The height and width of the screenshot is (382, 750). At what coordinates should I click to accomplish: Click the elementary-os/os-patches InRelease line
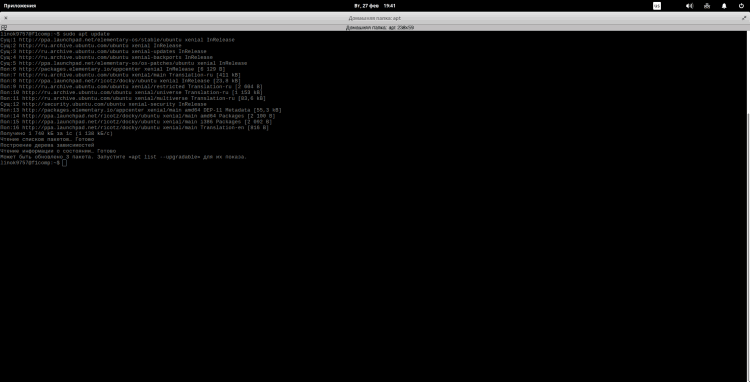123,63
